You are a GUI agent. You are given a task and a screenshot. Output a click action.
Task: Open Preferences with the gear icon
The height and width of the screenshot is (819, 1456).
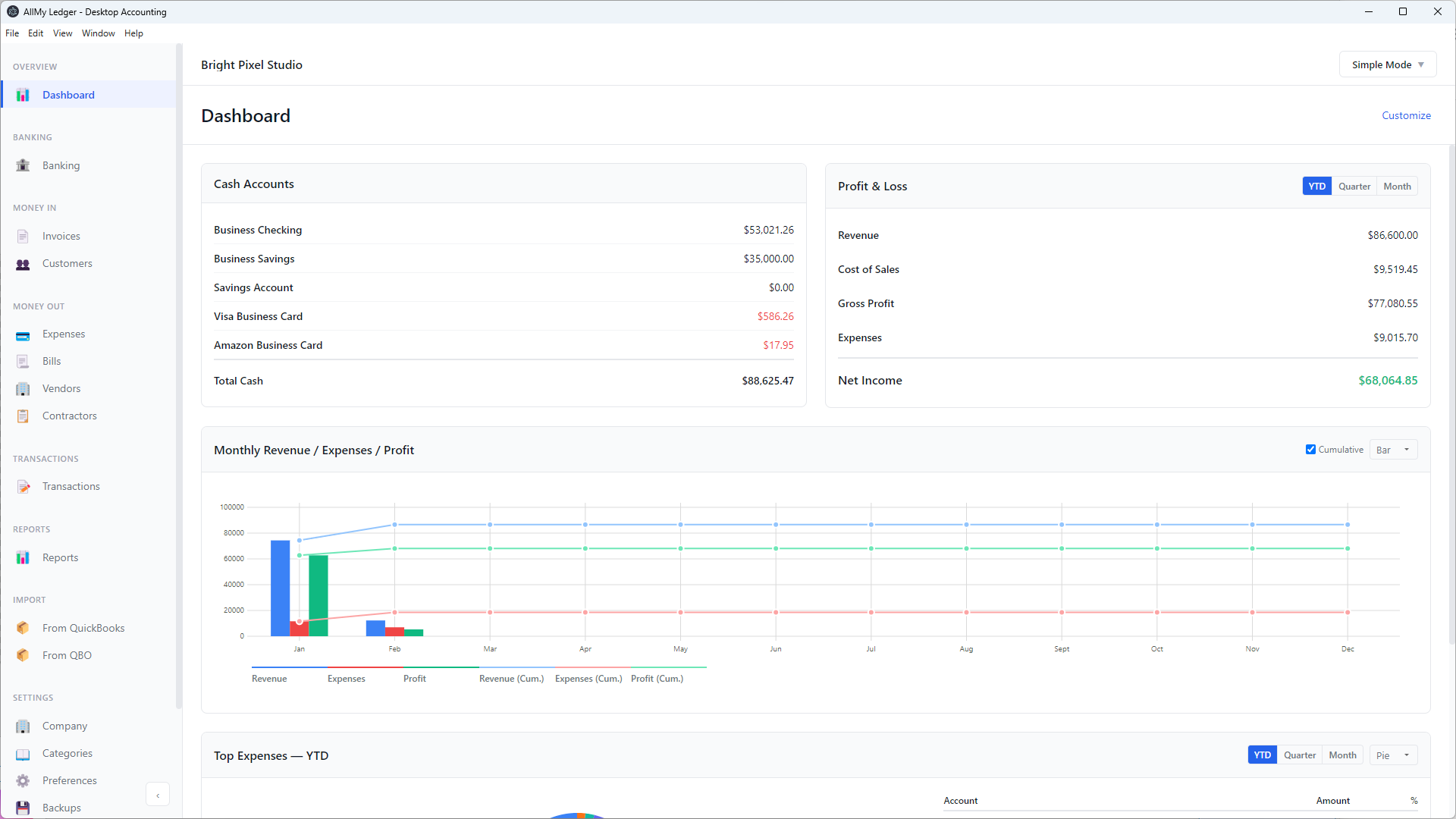click(23, 780)
